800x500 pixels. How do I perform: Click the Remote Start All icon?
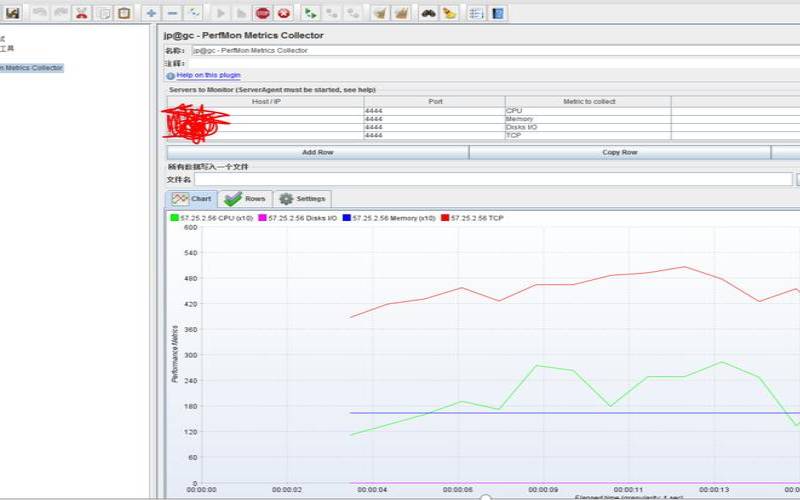pos(310,13)
